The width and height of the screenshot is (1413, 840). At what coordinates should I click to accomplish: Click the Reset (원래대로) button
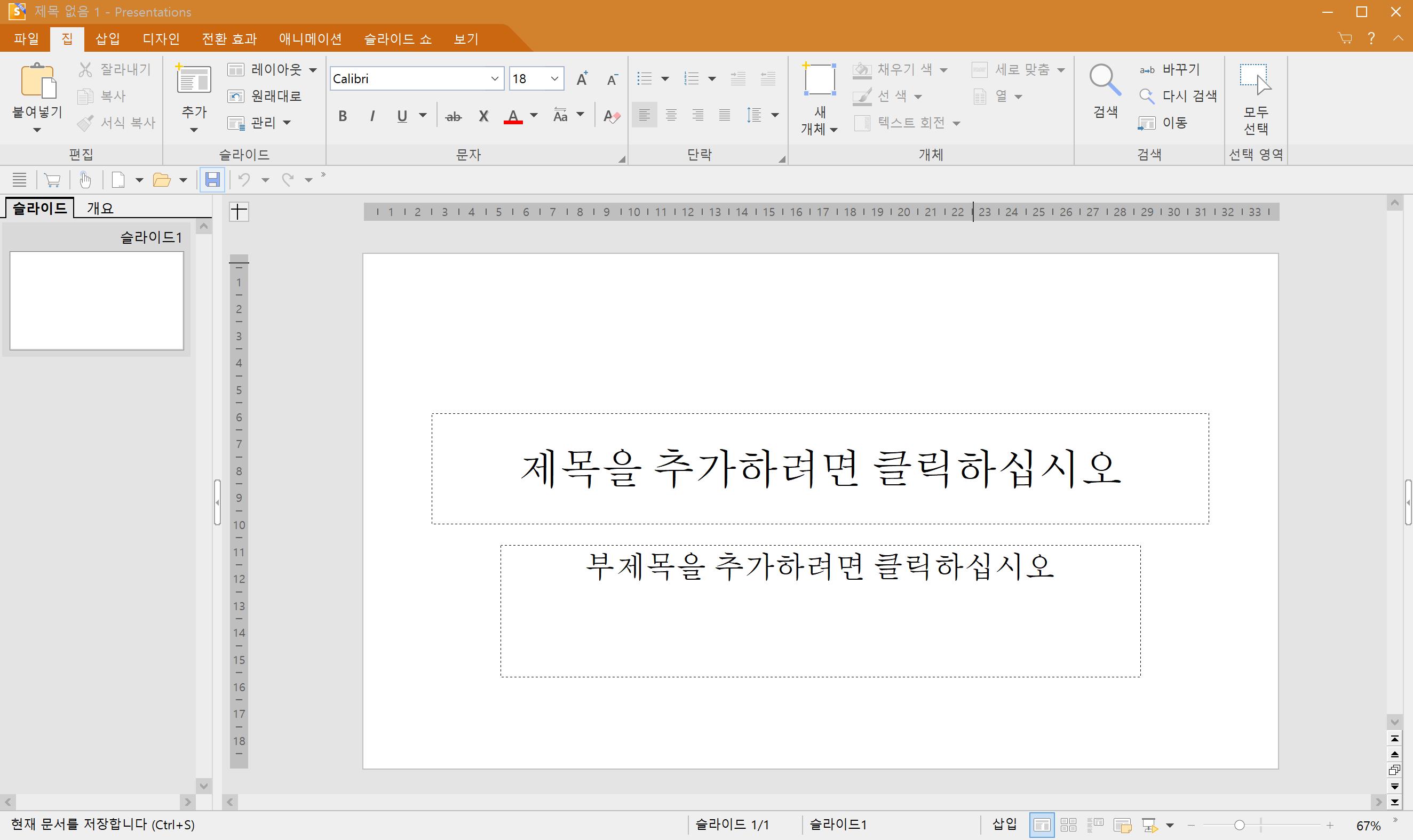coord(265,96)
